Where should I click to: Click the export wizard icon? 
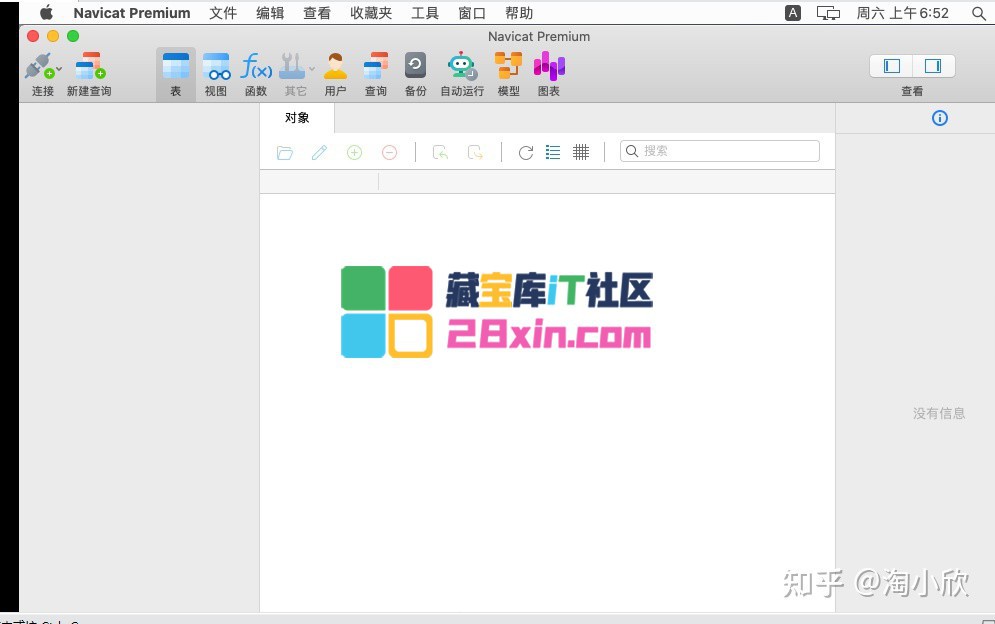tap(475, 152)
